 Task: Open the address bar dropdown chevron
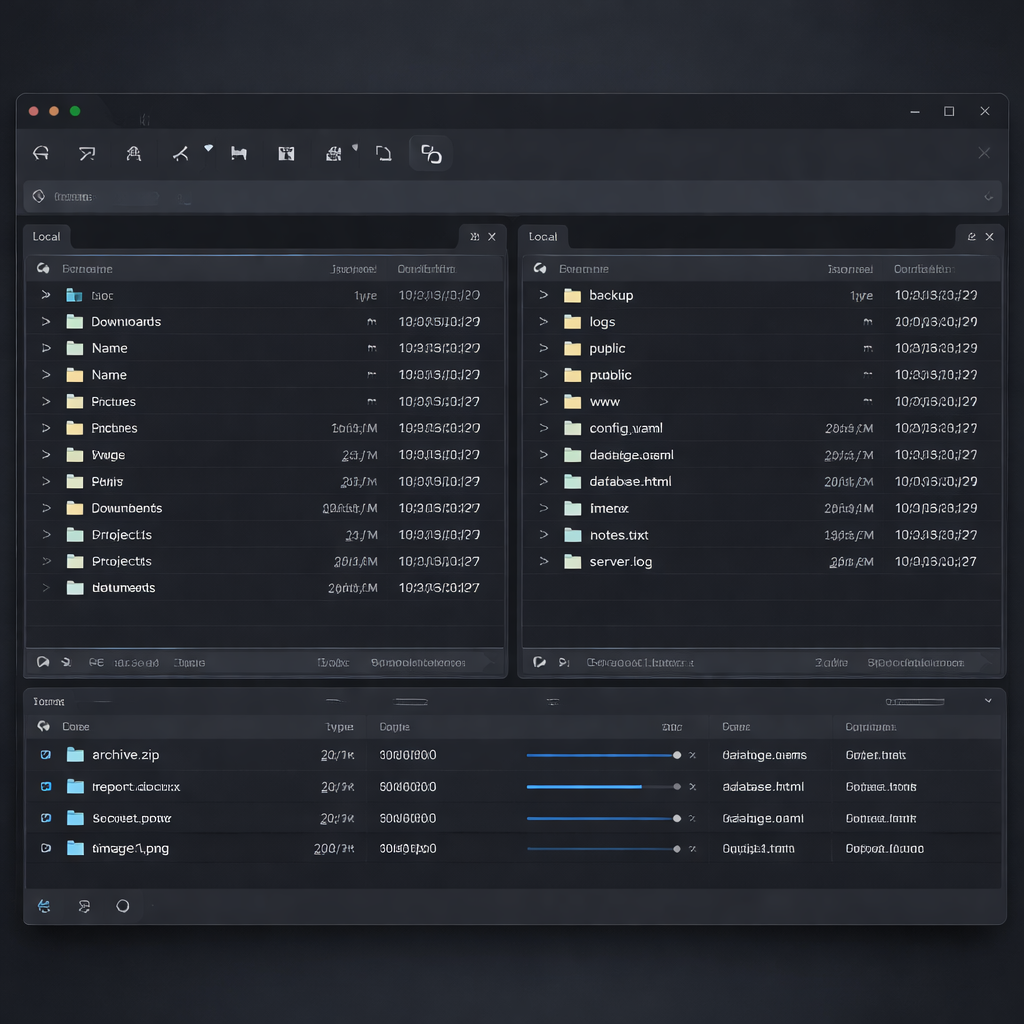[988, 197]
